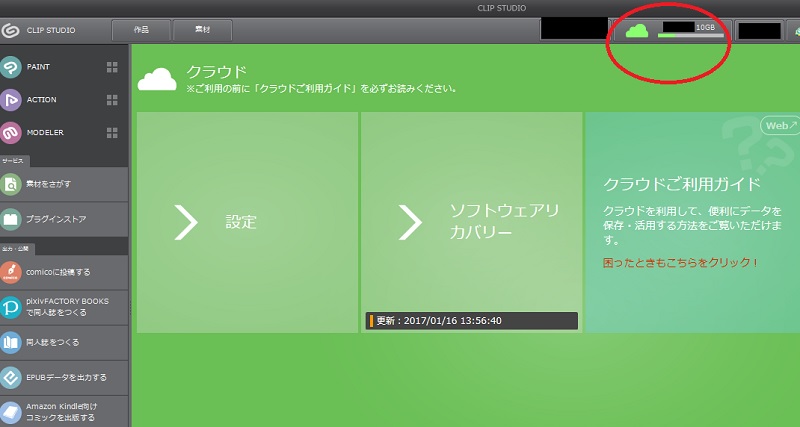The width and height of the screenshot is (800, 427).
Task: Switch to the 素材 tab
Action: click(203, 30)
